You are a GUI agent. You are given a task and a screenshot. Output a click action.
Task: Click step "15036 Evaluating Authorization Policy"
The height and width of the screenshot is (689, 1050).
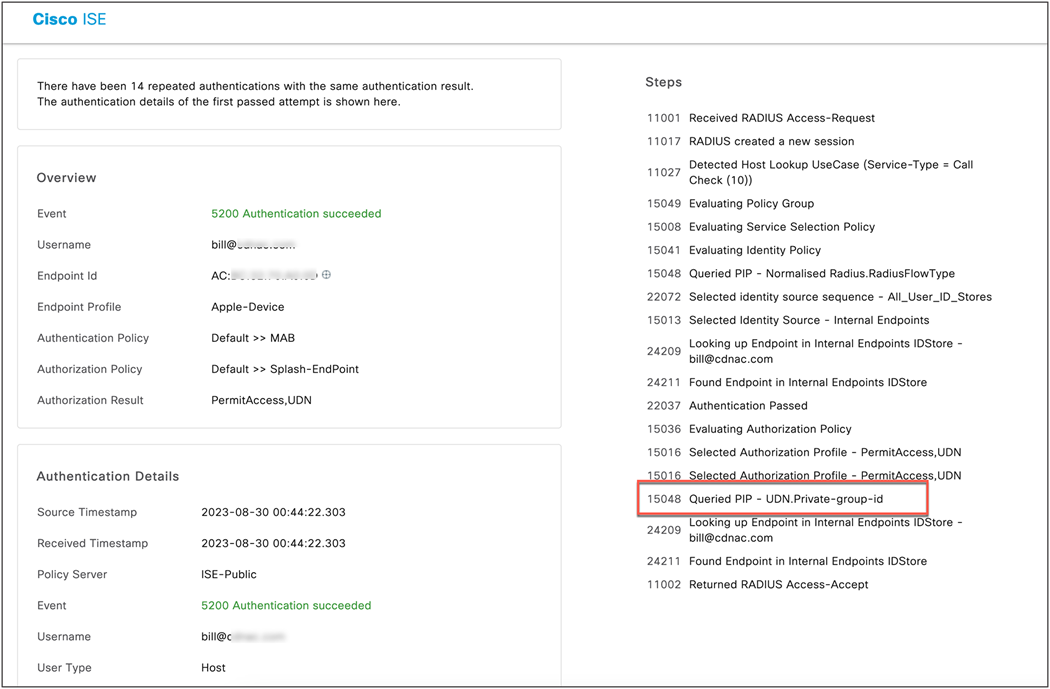click(749, 429)
